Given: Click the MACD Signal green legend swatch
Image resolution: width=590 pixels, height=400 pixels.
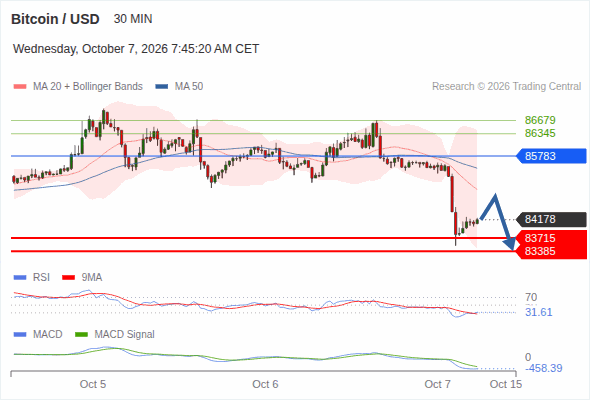Looking at the screenshot, I should pyautogui.click(x=81, y=335).
